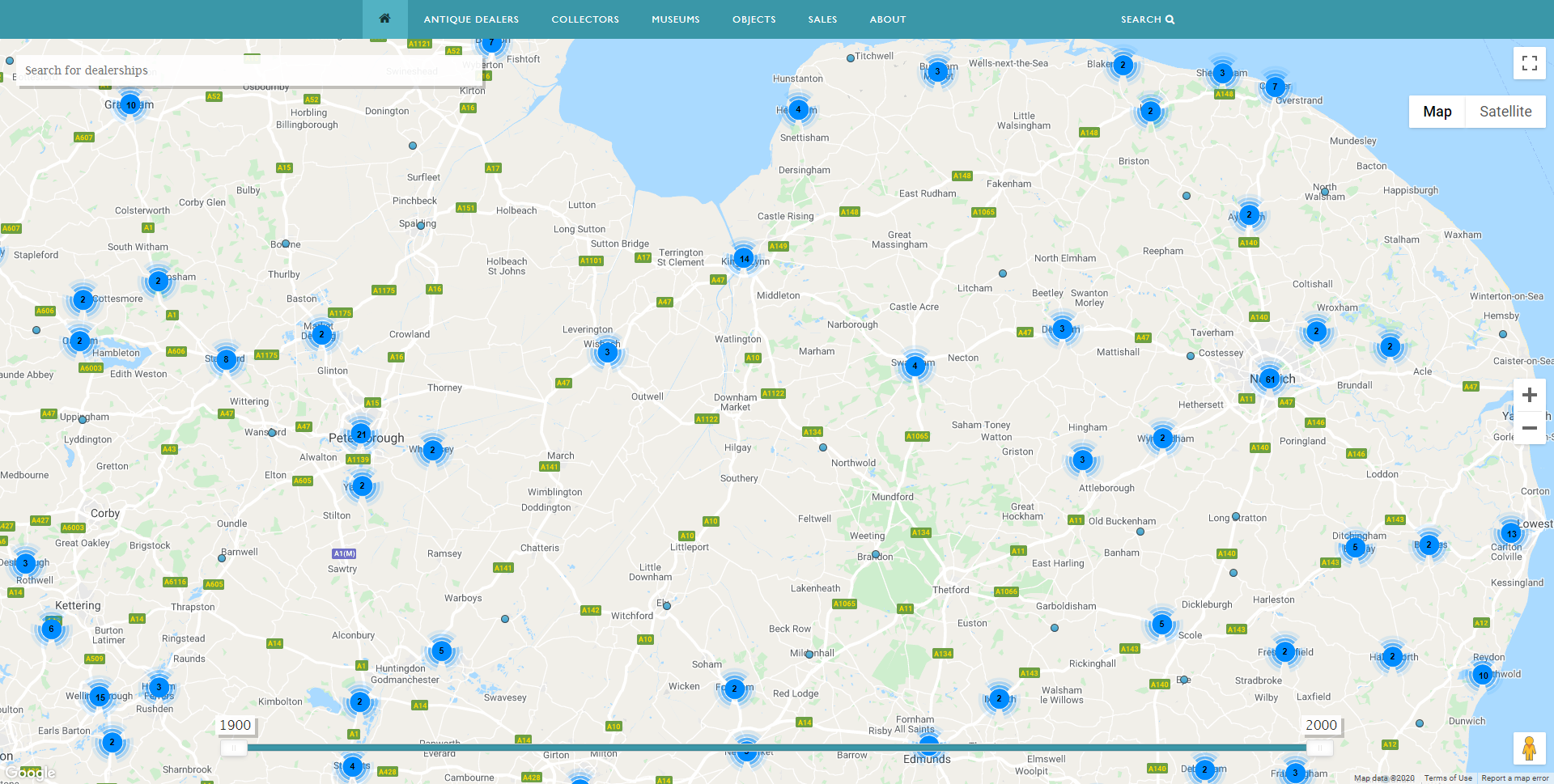Open the Norwich cluster marker showing 61
The width and height of the screenshot is (1554, 784).
[x=1270, y=379]
